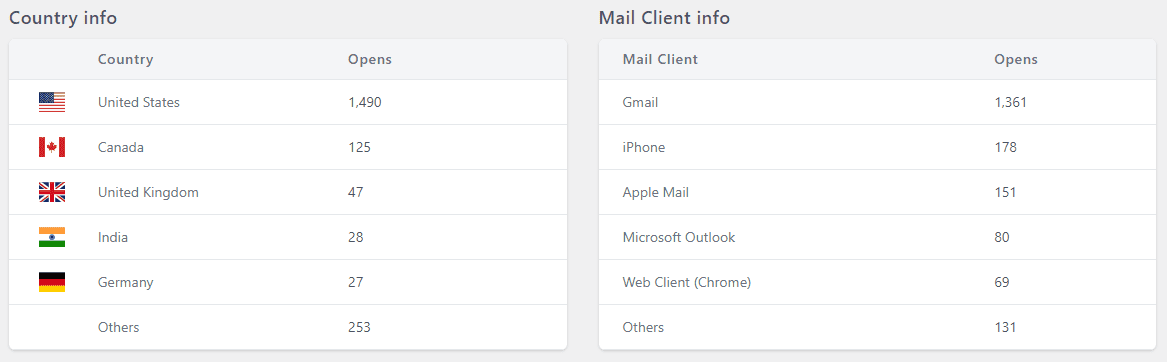Click the Apple Mail entry
The width and height of the screenshot is (1167, 362).
(656, 192)
